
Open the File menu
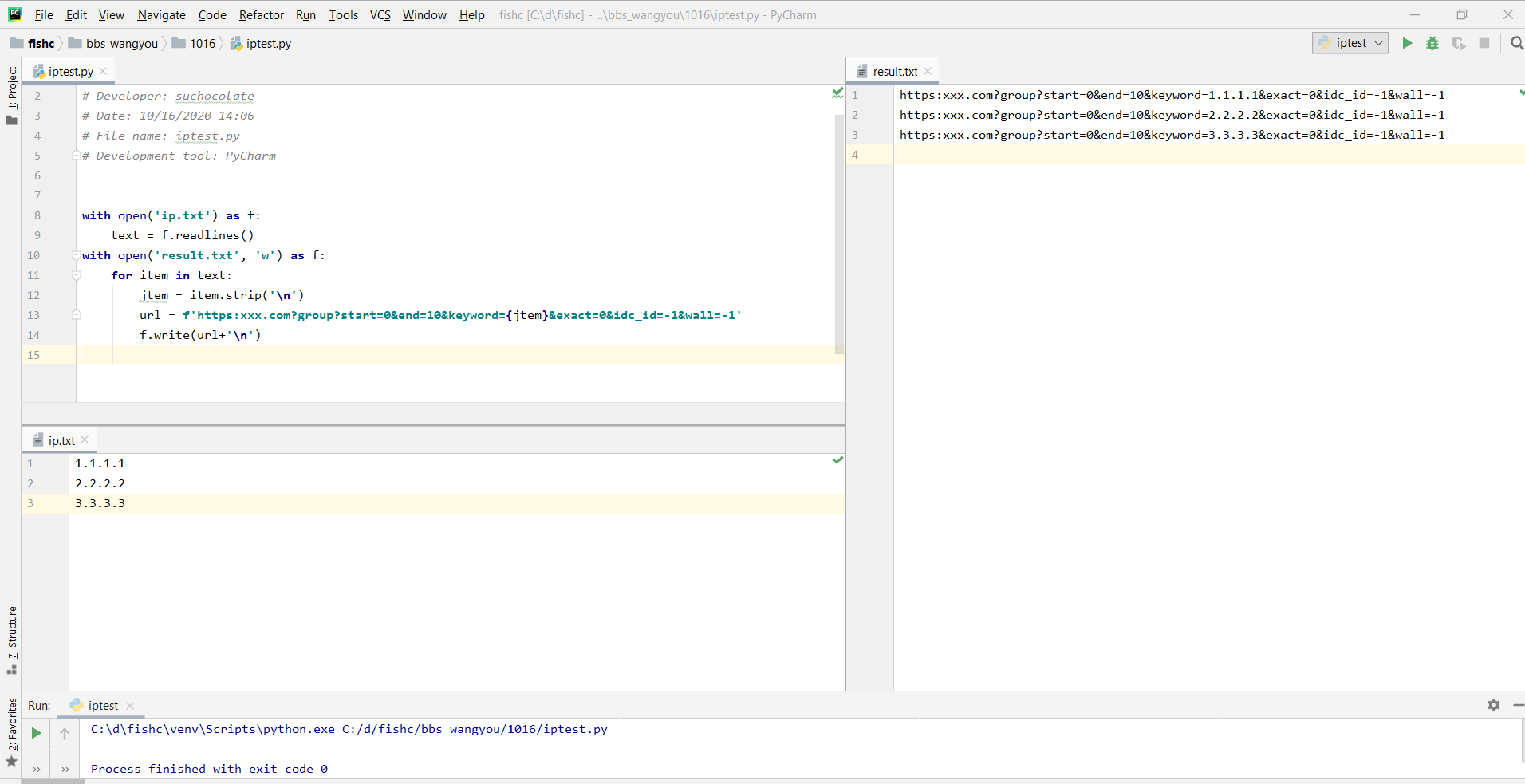coord(44,15)
